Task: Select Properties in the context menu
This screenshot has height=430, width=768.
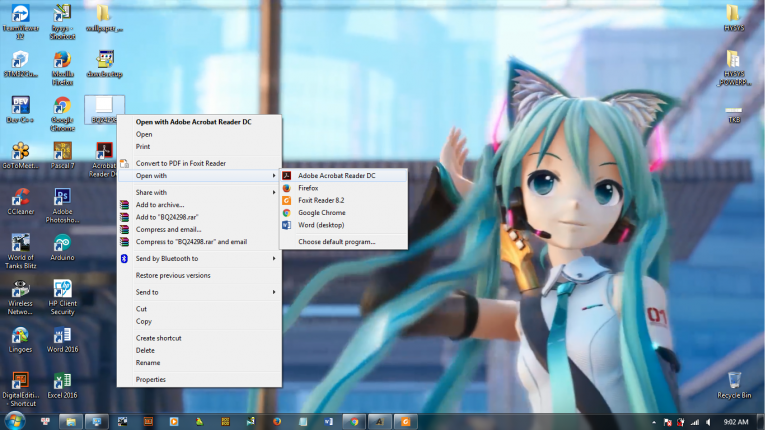Action: click(x=151, y=380)
